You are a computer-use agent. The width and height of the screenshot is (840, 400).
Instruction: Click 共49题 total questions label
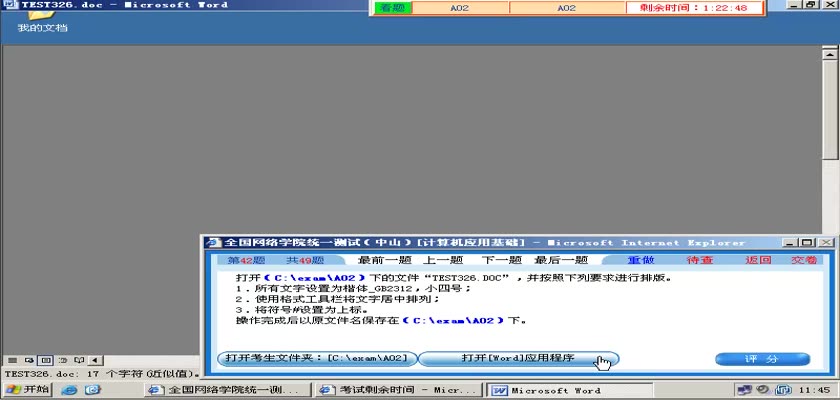tap(305, 260)
